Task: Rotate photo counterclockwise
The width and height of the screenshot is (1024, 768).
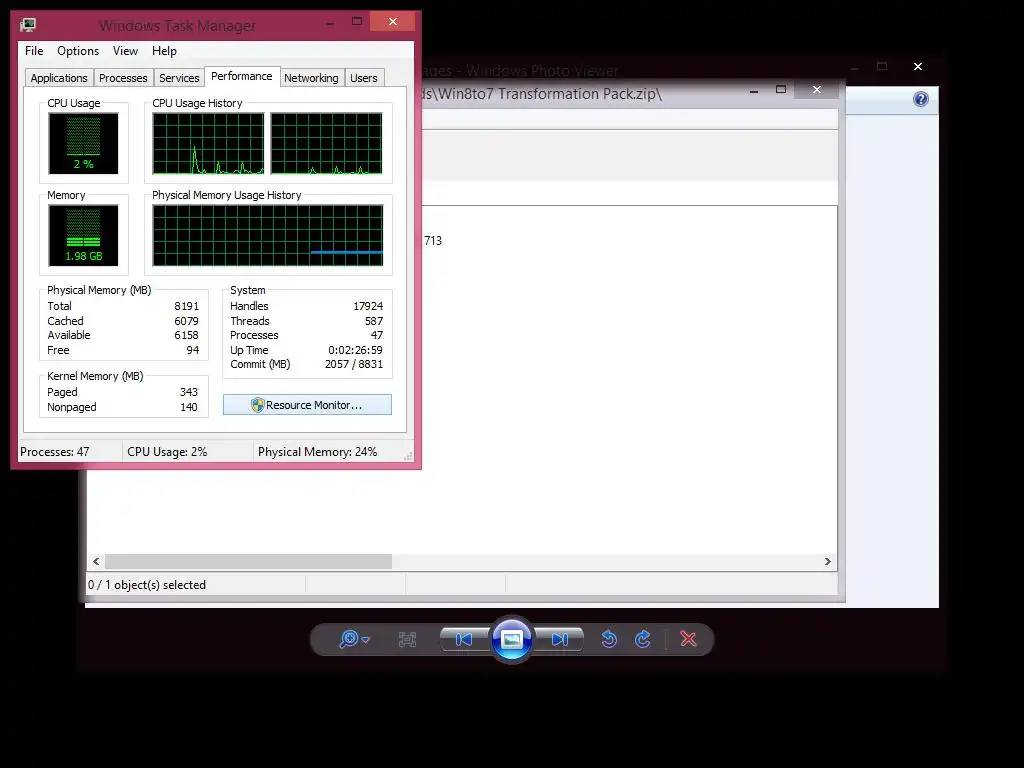Action: (x=609, y=639)
